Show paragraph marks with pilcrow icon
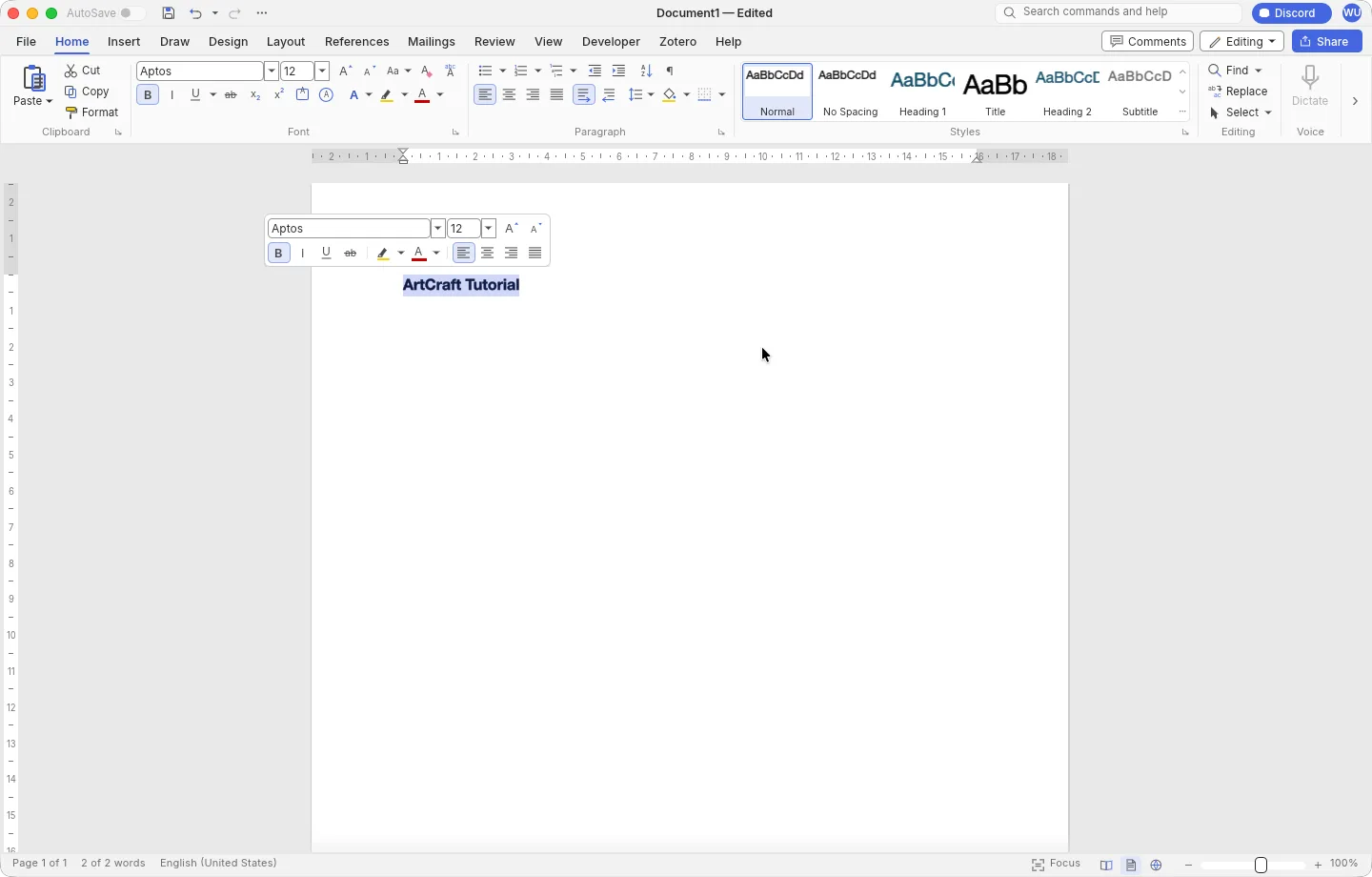 tap(671, 71)
